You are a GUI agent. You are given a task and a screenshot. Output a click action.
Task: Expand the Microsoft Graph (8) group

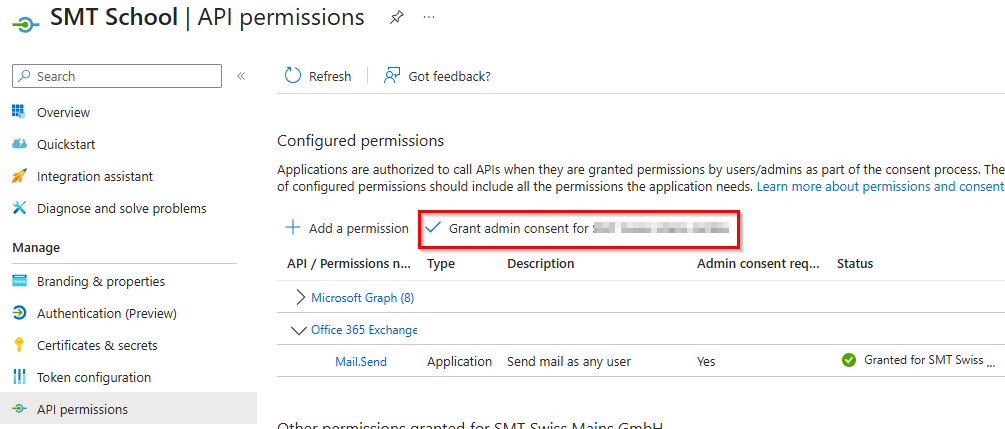(301, 297)
